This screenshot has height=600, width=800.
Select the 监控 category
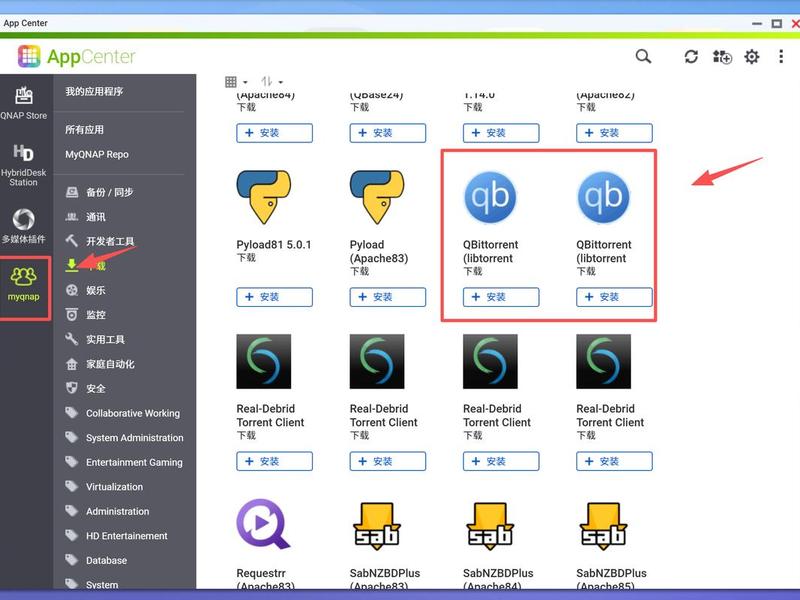(x=86, y=315)
